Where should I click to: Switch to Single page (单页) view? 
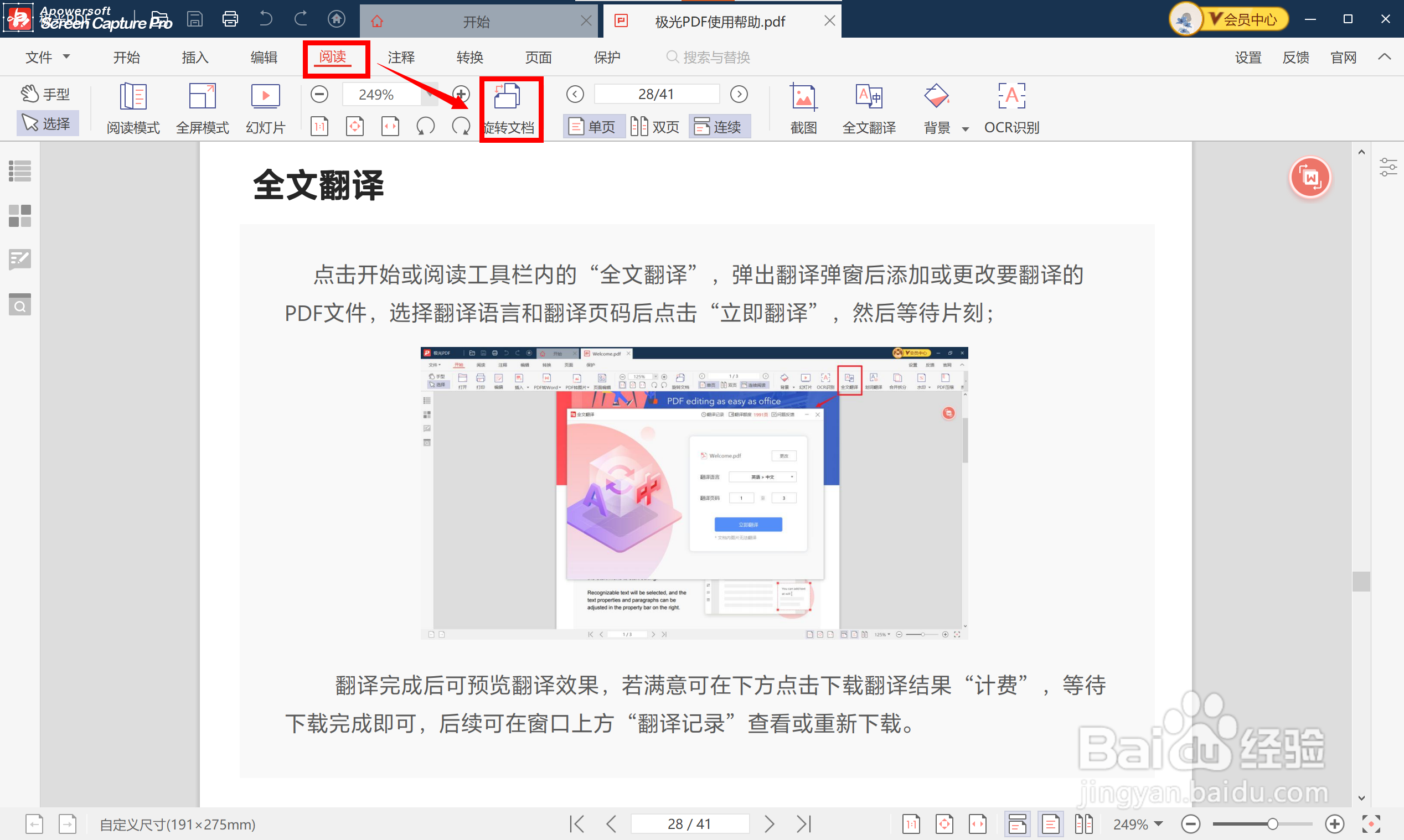point(593,126)
